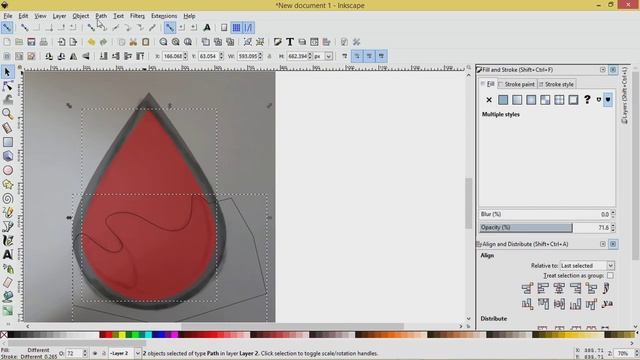Choose Flat color fill button
This screenshot has height=360, width=640.
[x=503, y=100]
